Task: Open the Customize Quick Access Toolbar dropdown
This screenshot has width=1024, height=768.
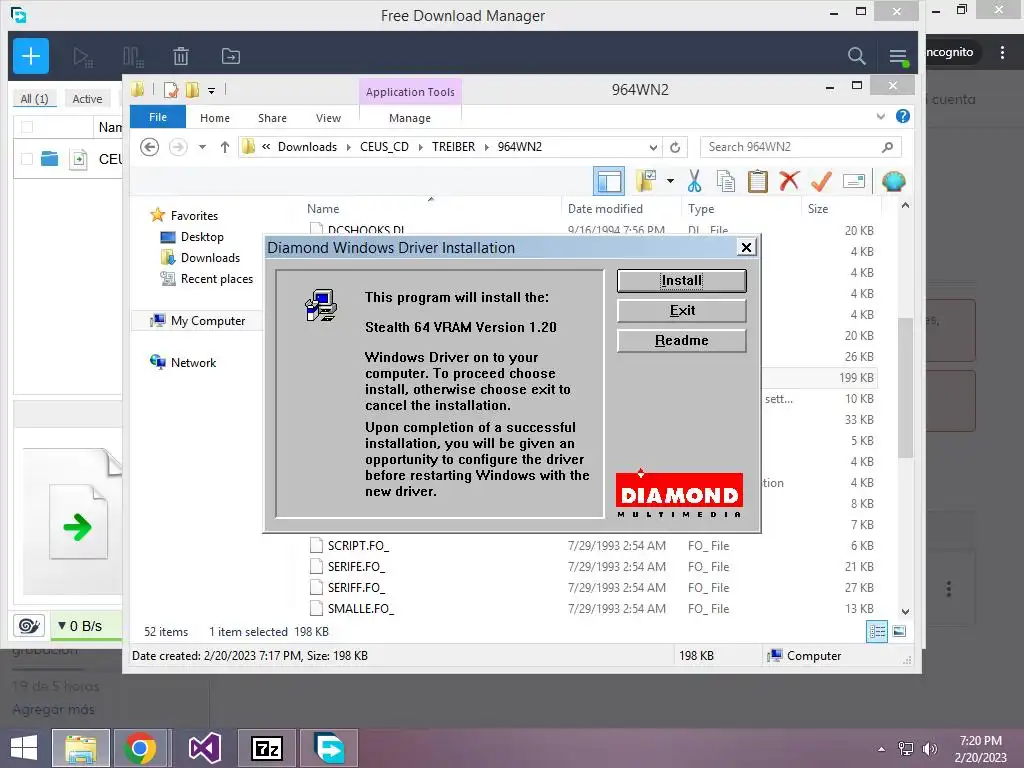Action: [212, 91]
